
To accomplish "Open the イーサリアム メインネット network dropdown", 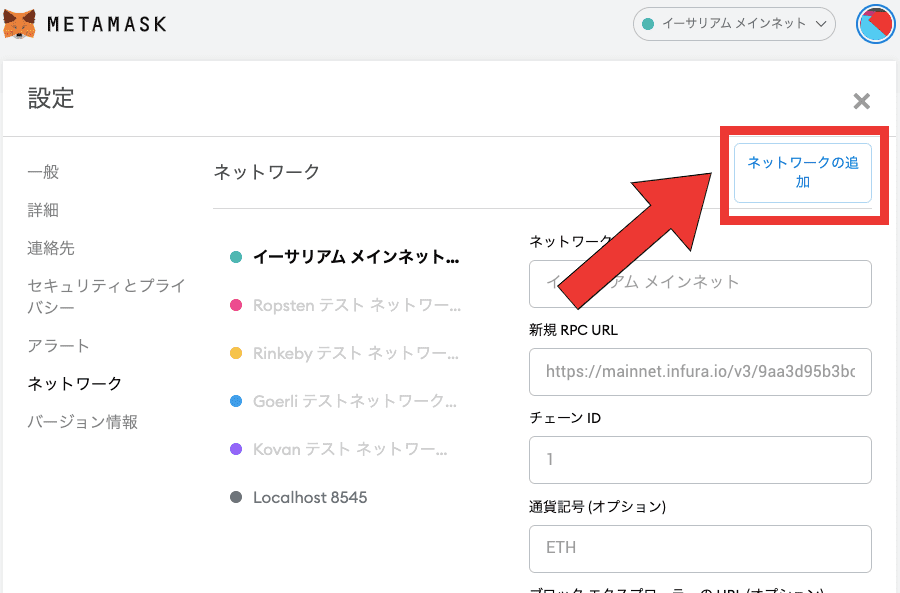I will coord(734,24).
